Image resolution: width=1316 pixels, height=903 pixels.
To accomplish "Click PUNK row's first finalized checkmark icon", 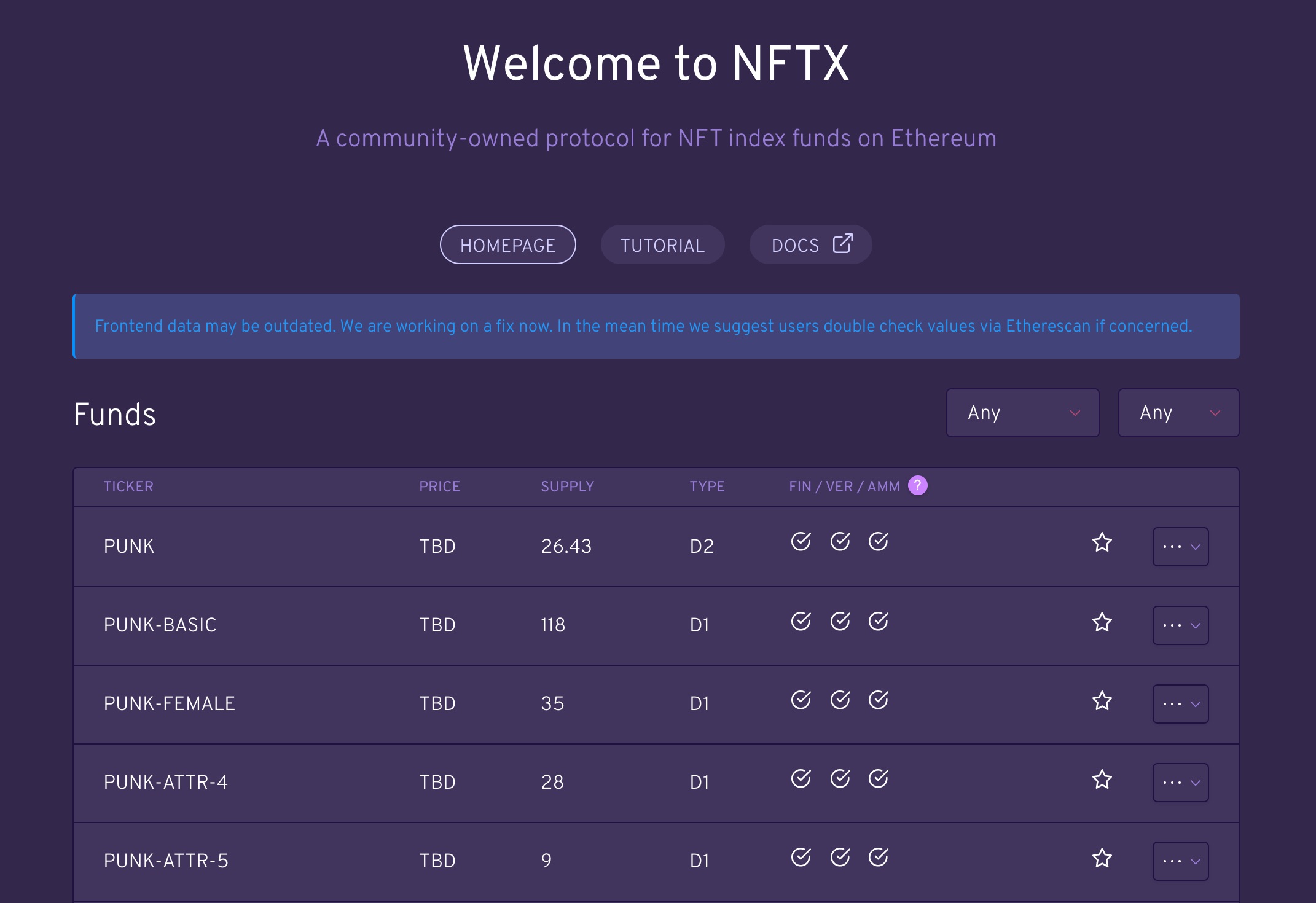I will click(x=801, y=541).
